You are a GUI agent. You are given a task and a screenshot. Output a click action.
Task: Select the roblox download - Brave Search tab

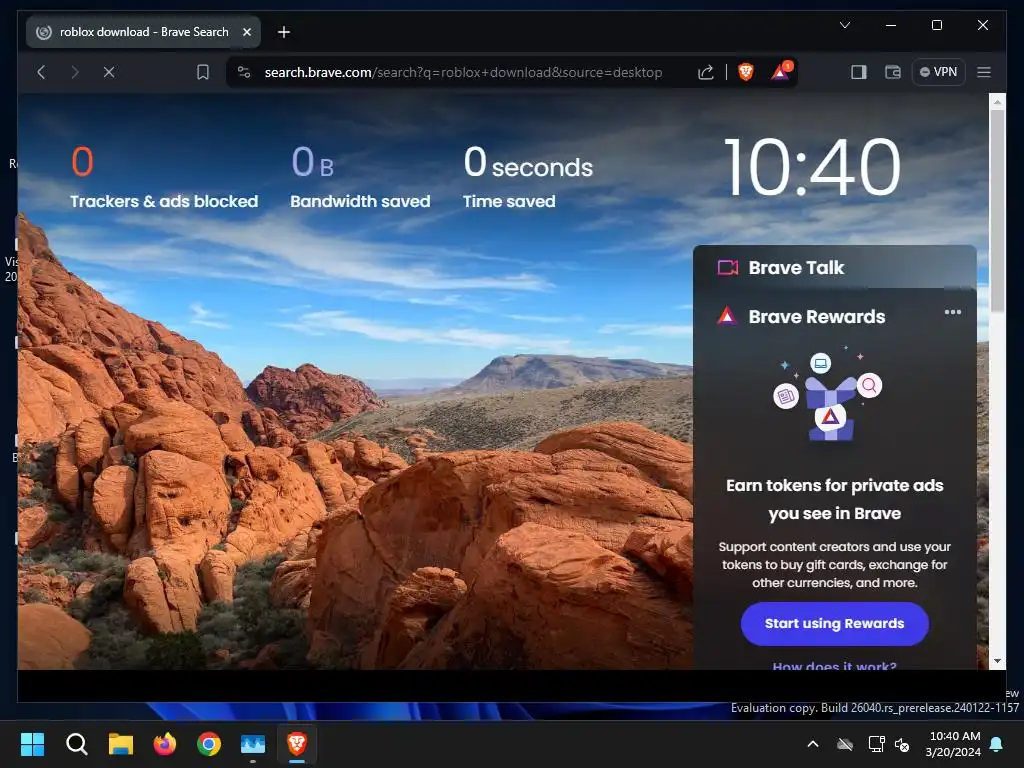point(144,32)
